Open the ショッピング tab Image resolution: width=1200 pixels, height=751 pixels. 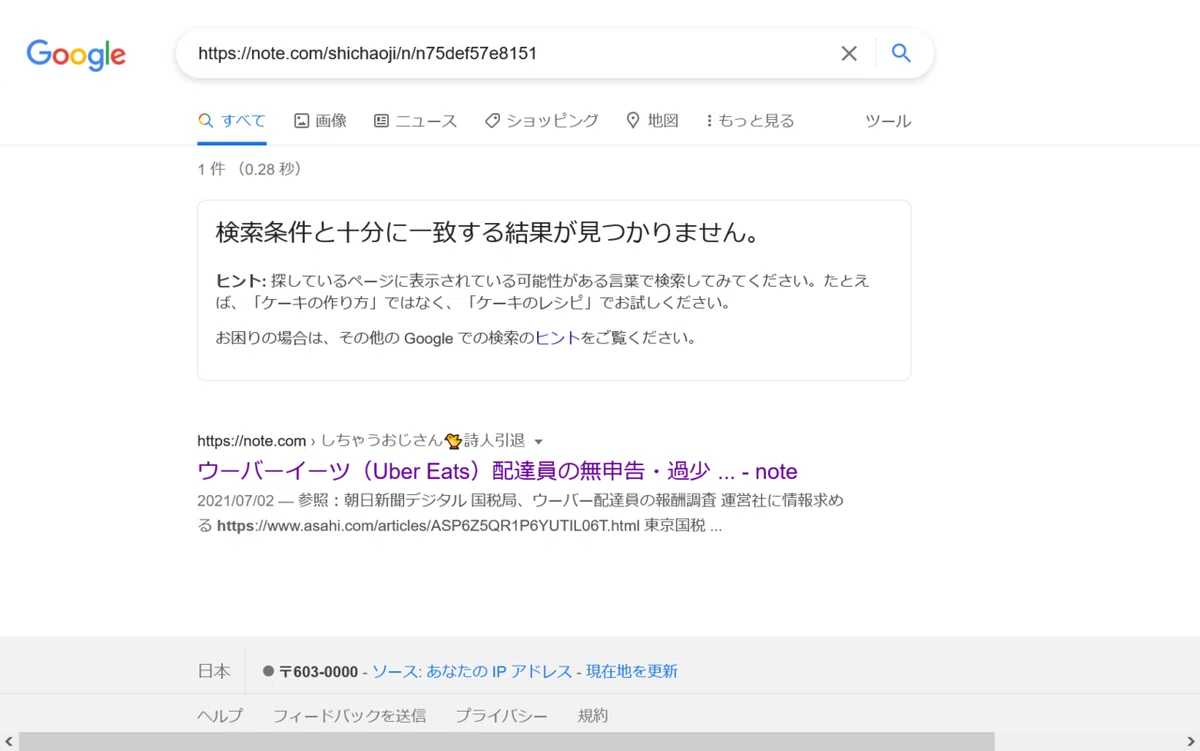[541, 121]
